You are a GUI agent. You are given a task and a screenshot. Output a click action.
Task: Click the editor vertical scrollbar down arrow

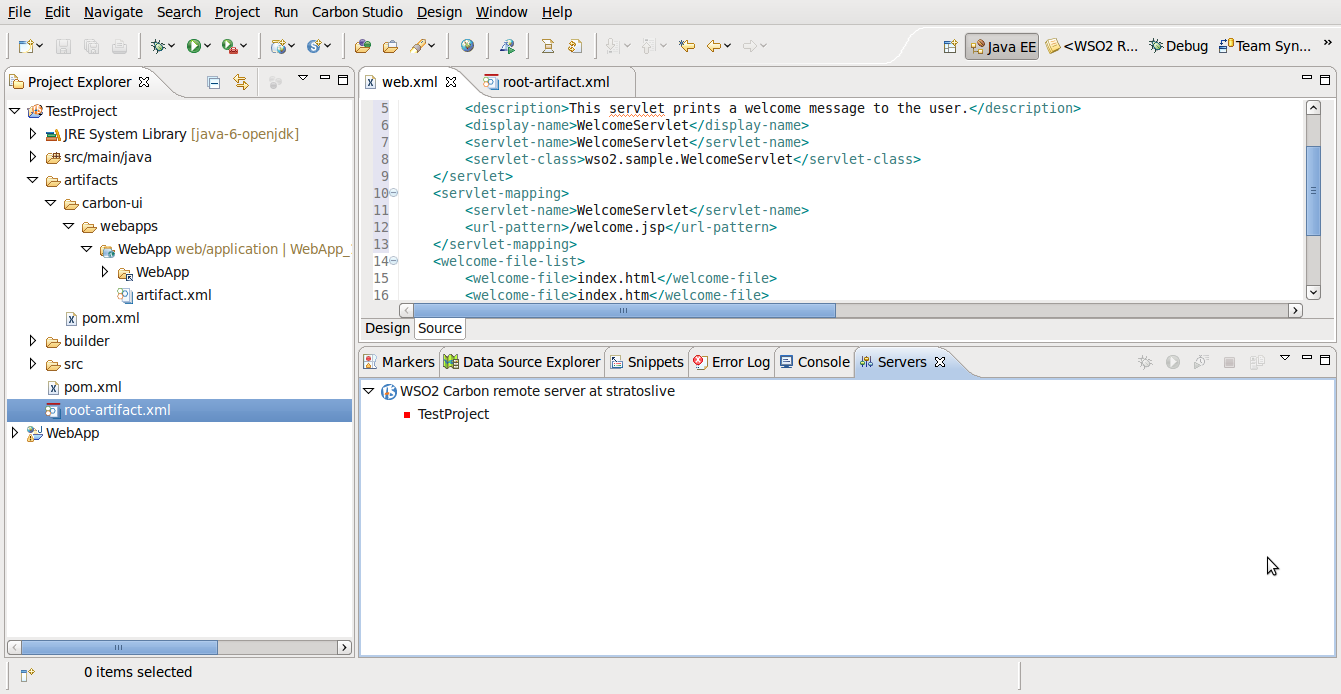pos(1314,292)
